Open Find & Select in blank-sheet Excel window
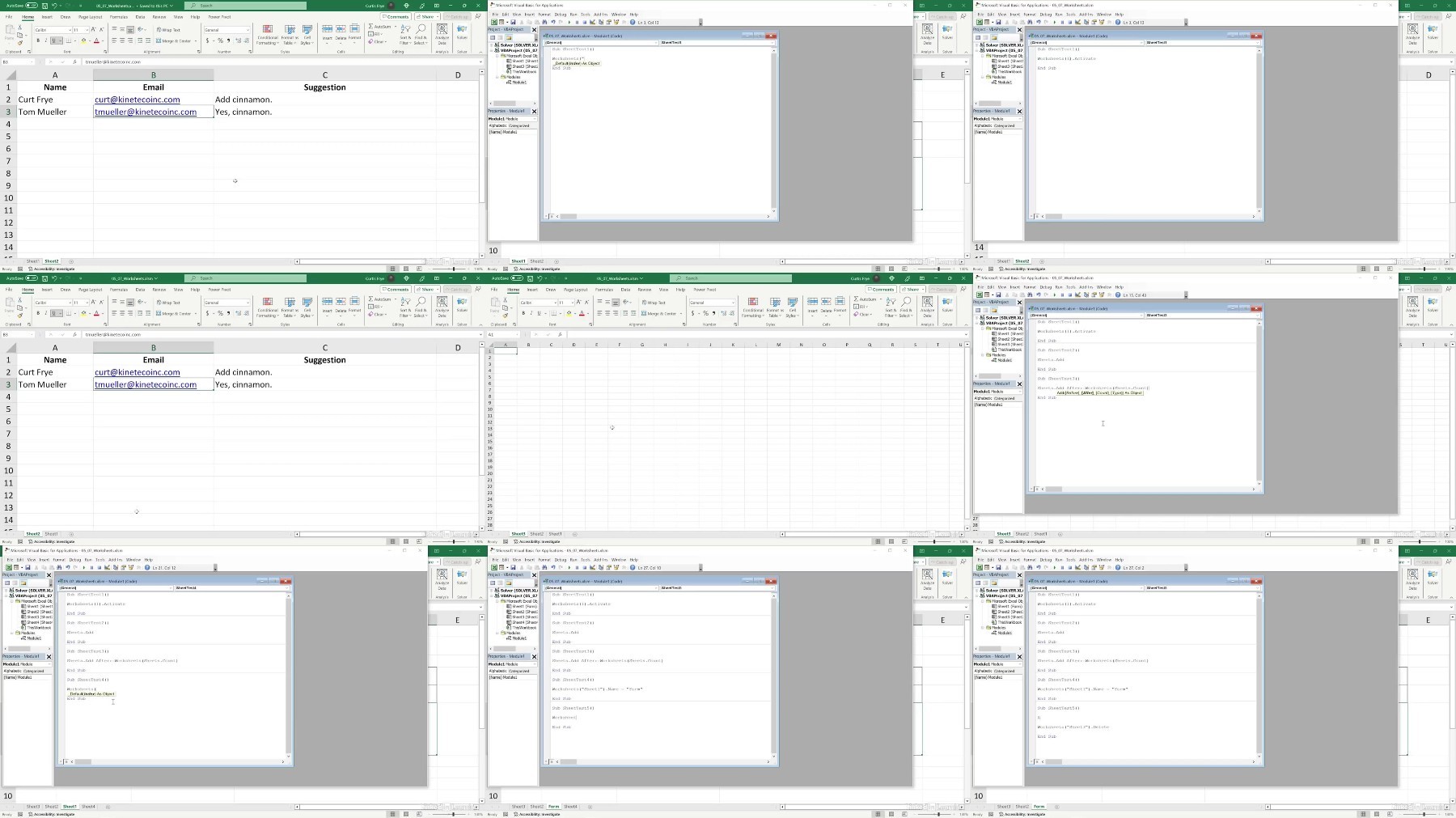Viewport: 1456px width, 818px height. pos(906,307)
